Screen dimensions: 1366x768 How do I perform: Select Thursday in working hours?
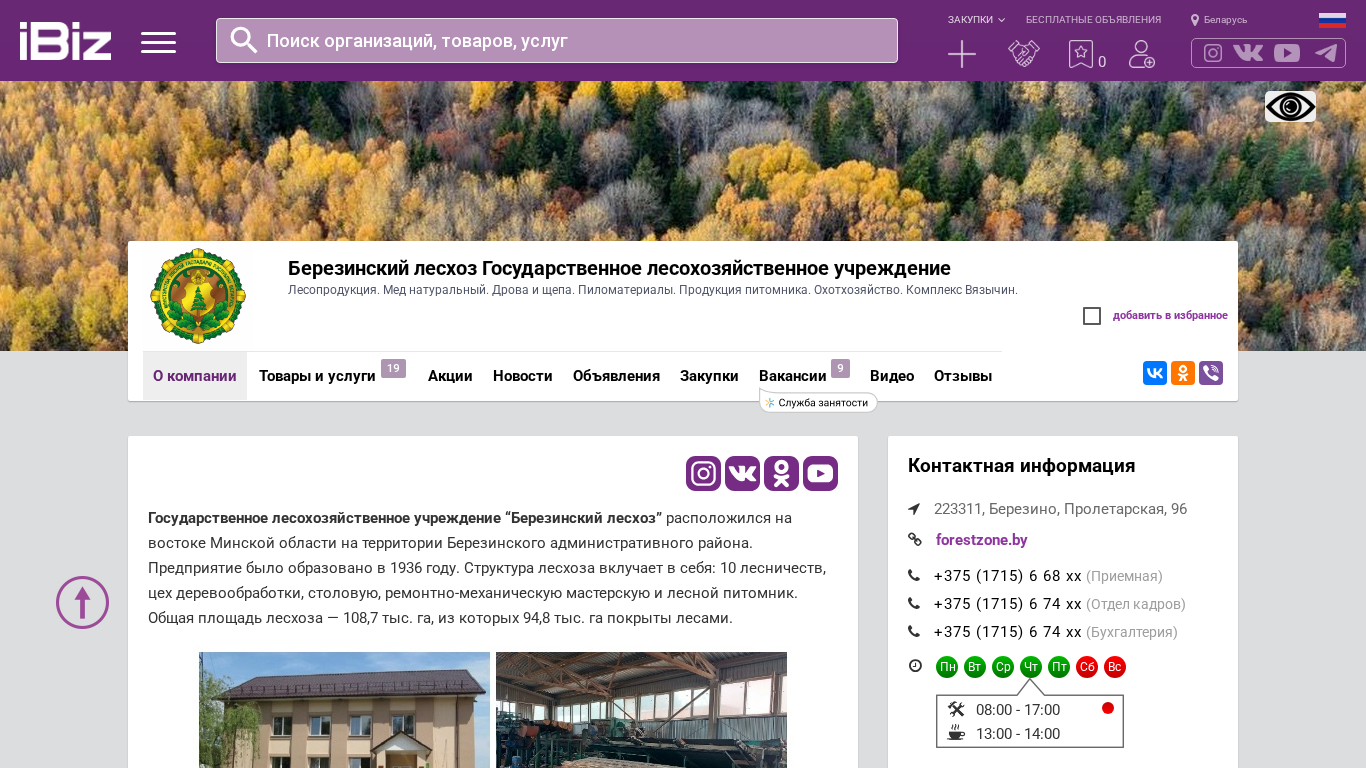tap(1031, 667)
